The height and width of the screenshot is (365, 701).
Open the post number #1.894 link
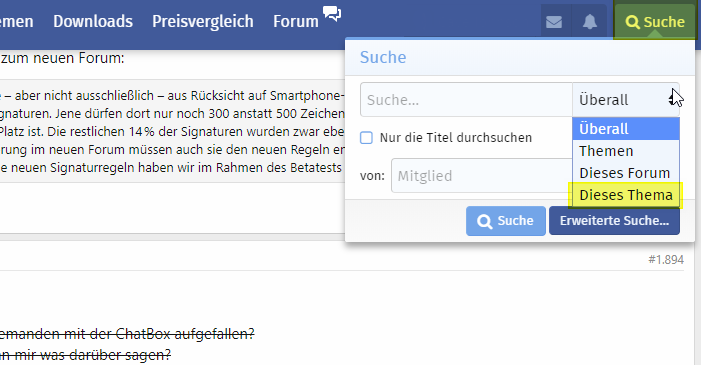tap(666, 259)
